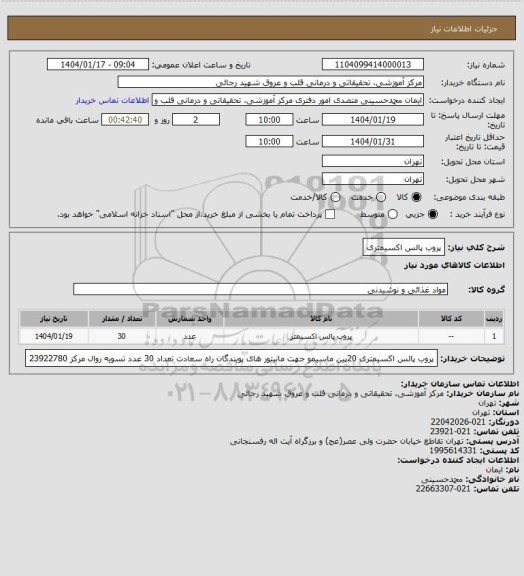Viewport: 524px width, 576px height.
Task: Click the جزئیات اطلاعات نیاز header title
Action: (464, 29)
